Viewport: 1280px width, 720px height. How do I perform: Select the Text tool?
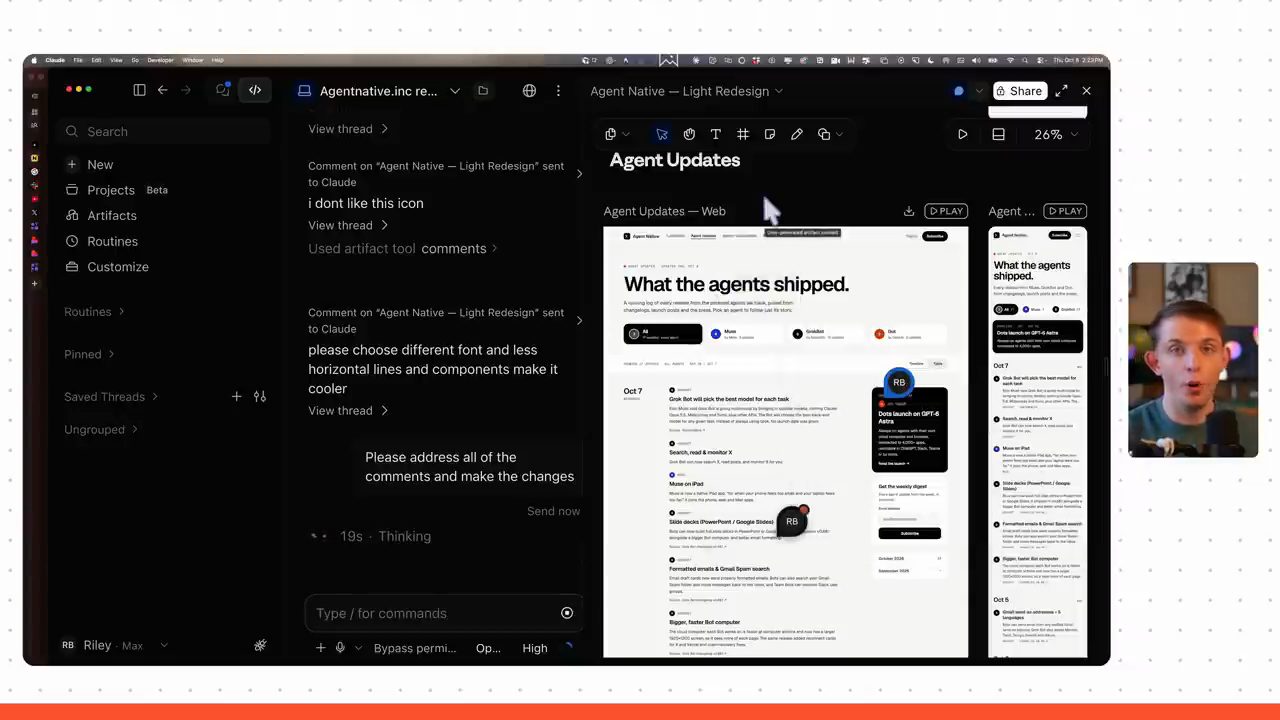pos(716,134)
